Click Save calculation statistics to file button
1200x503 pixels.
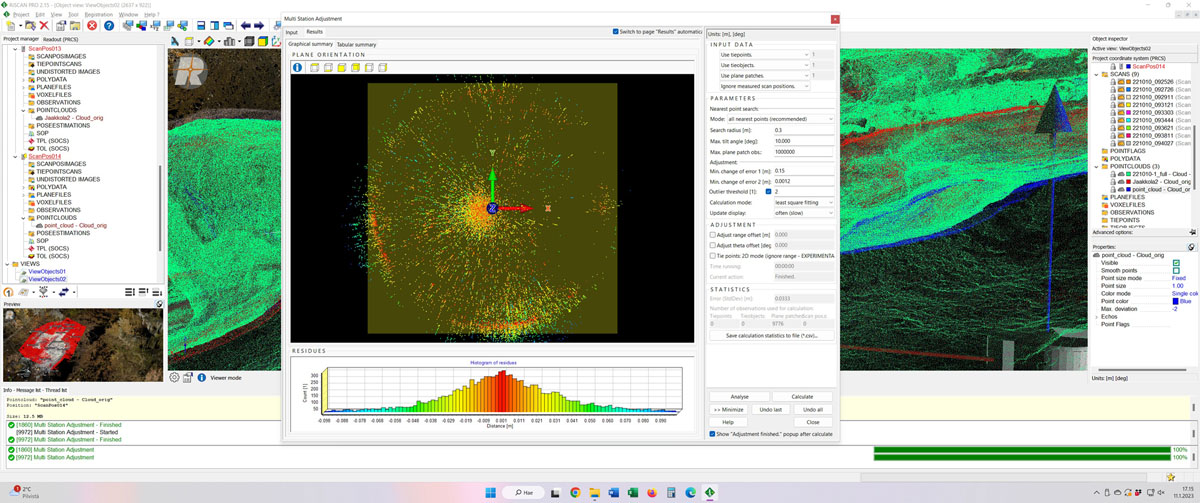771,336
